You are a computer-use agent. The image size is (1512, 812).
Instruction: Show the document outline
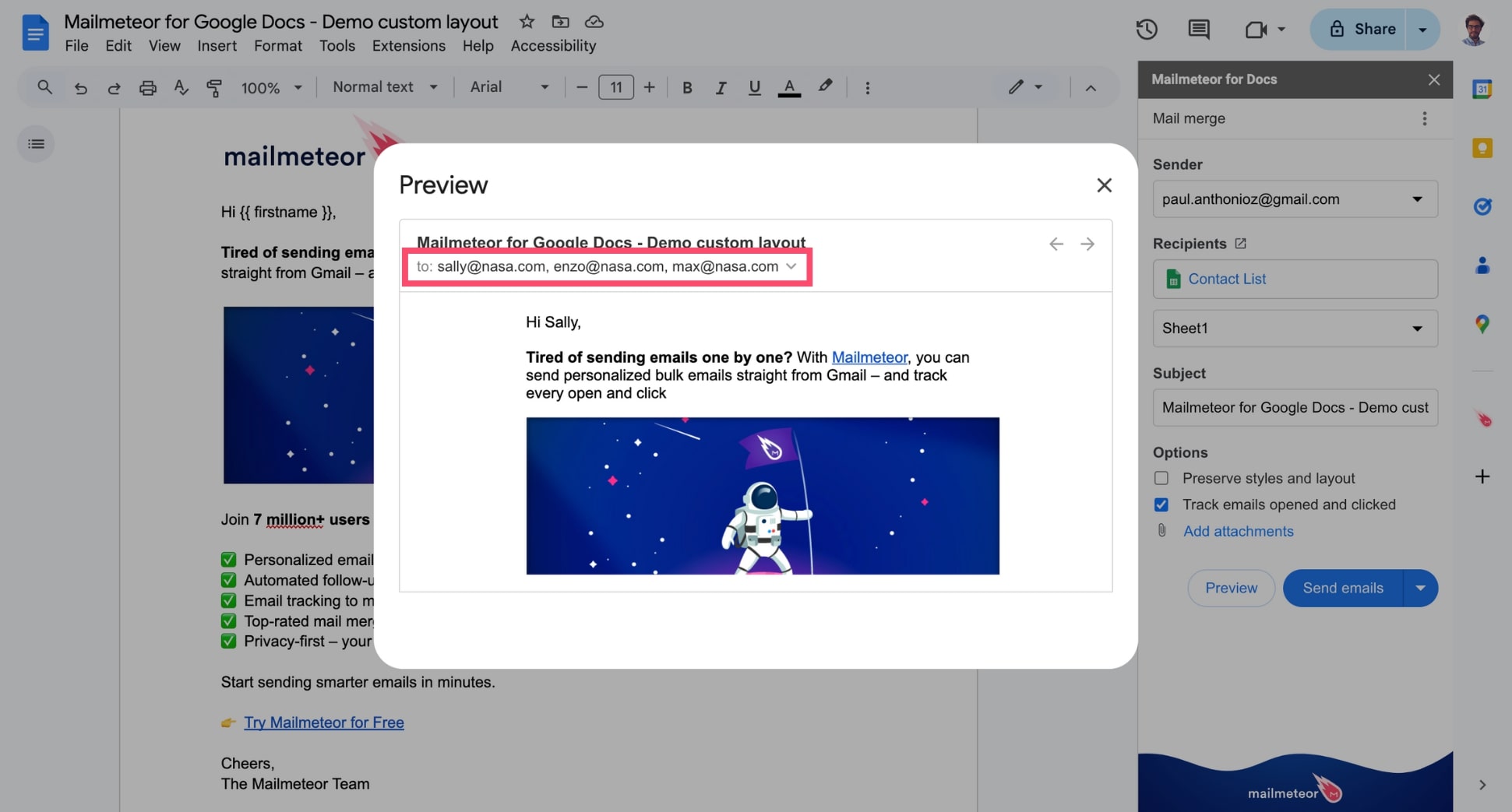click(x=36, y=144)
